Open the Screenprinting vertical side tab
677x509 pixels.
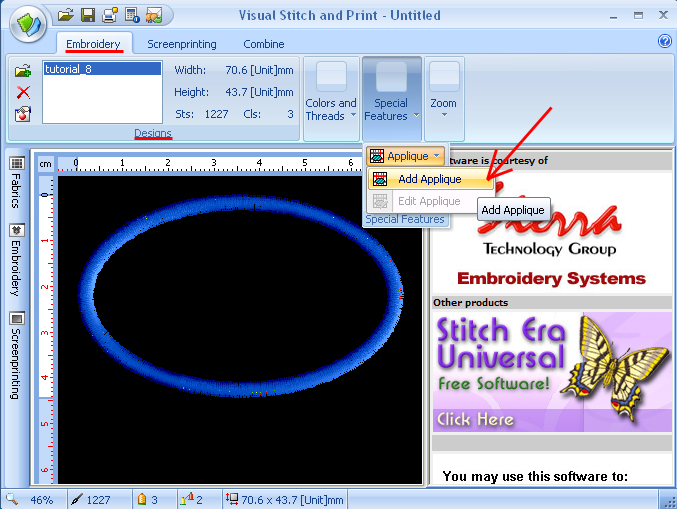(16, 355)
